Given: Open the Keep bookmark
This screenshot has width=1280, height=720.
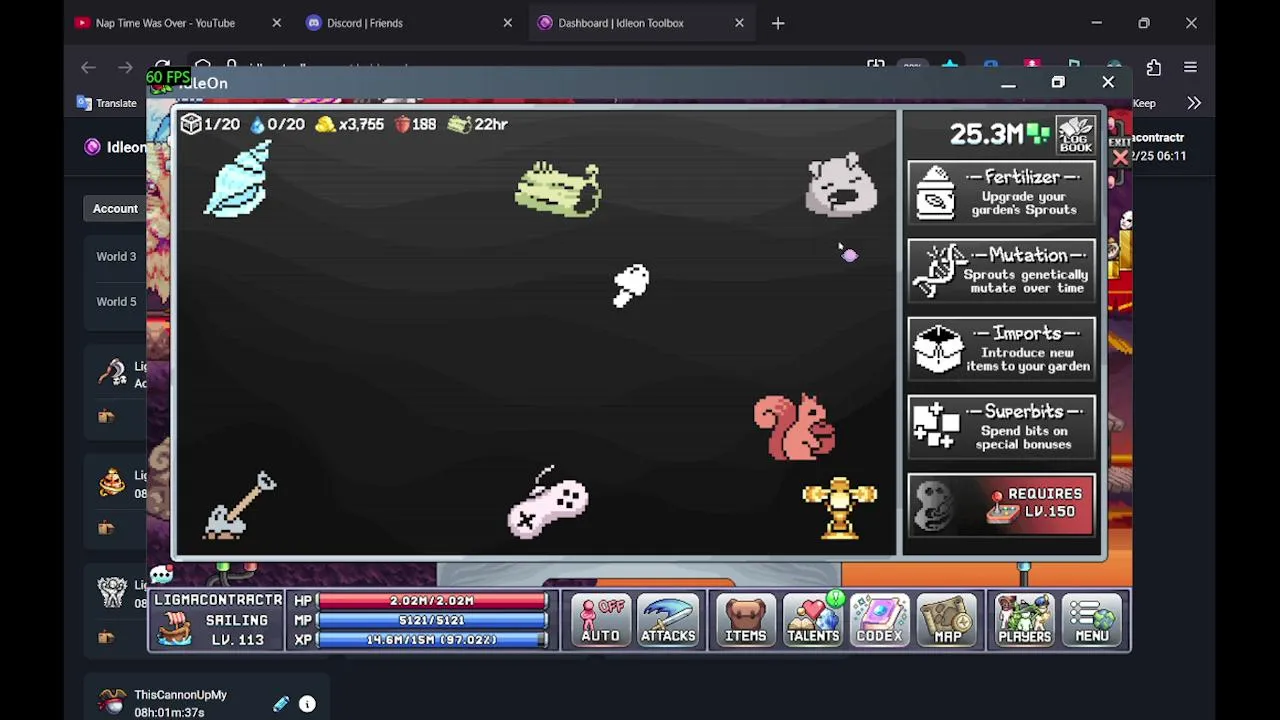Looking at the screenshot, I should (1144, 103).
